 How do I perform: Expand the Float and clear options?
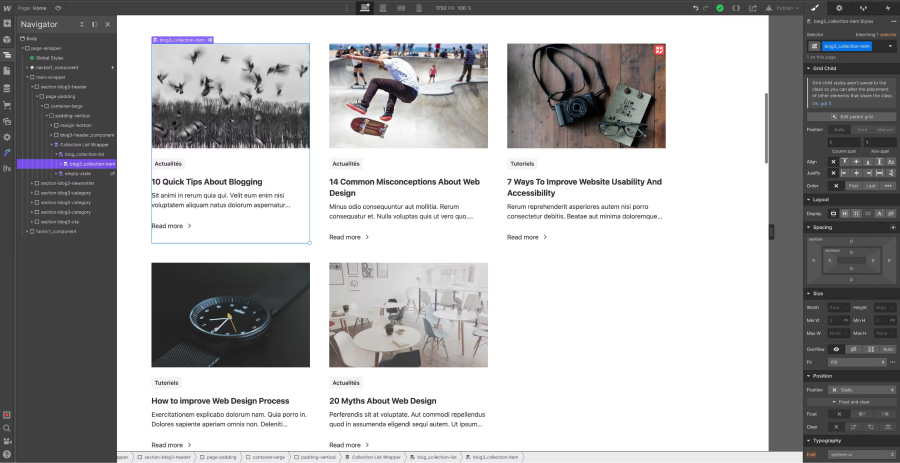coord(851,402)
